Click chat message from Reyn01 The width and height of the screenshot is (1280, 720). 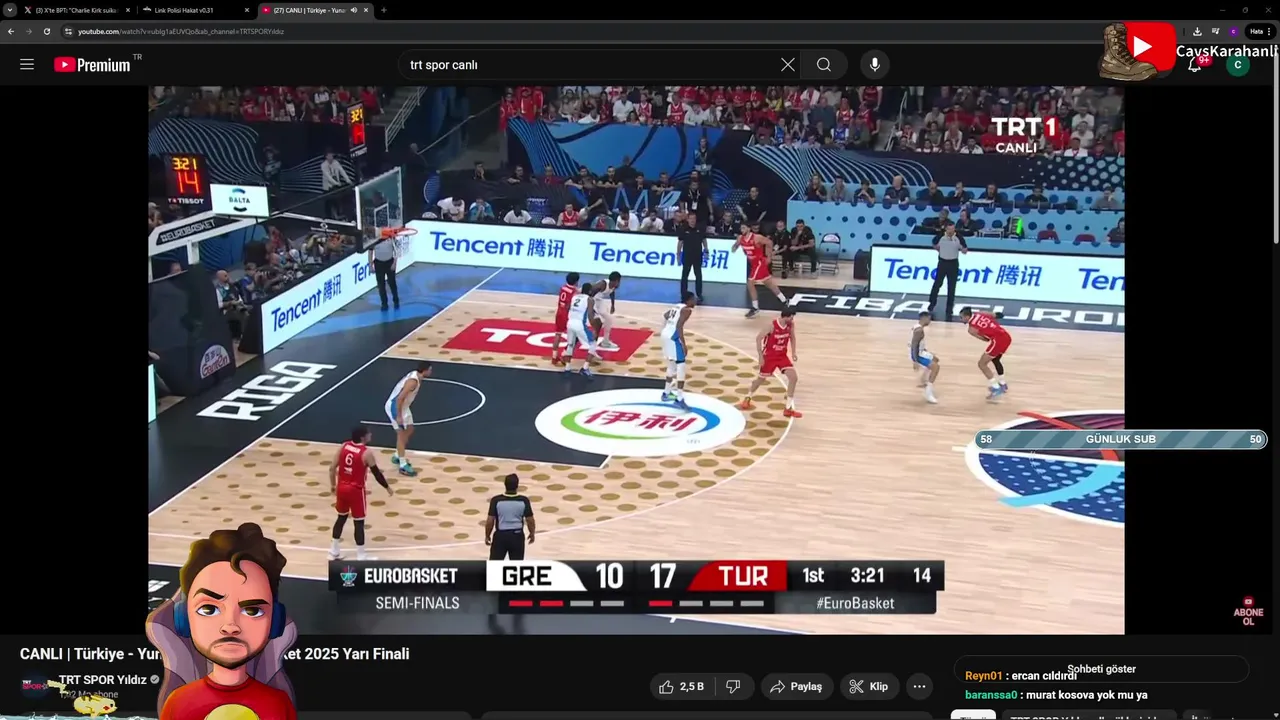pos(1021,676)
